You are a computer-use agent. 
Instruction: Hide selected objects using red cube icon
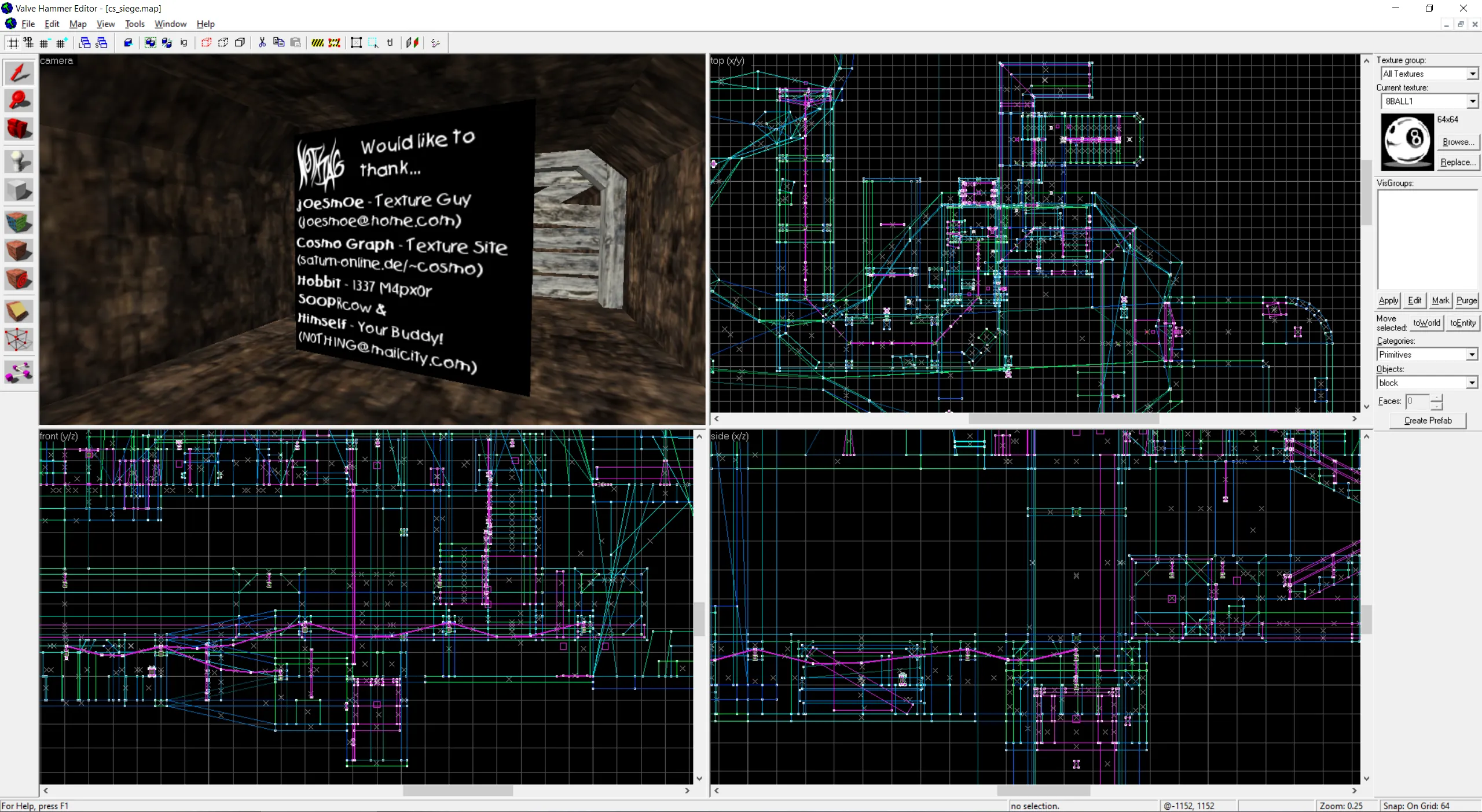click(206, 42)
